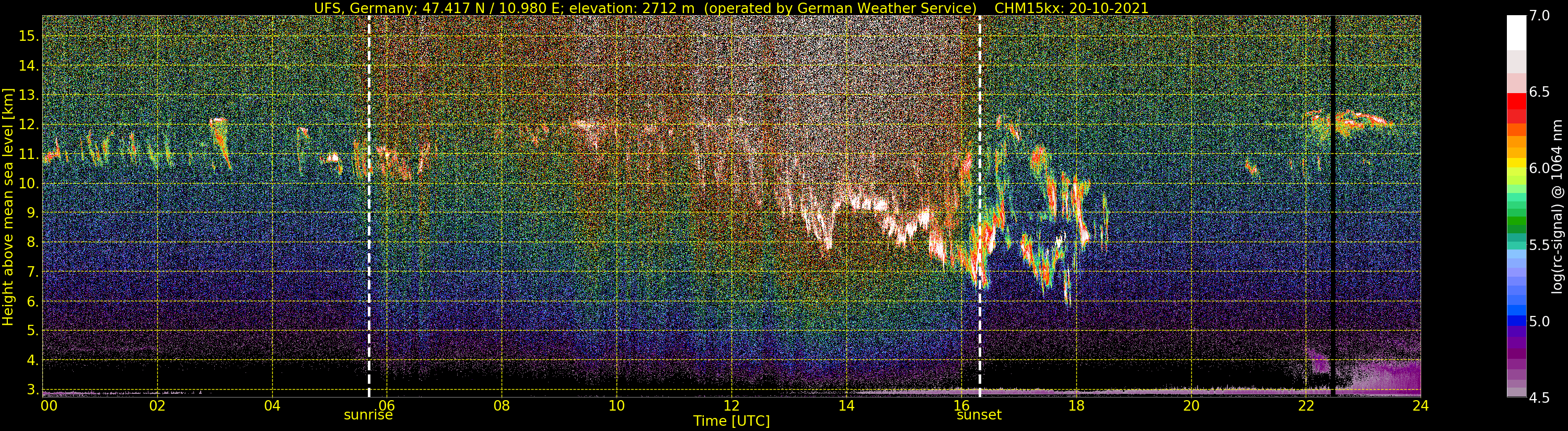Click the "14" time axis tick label

pos(846,405)
